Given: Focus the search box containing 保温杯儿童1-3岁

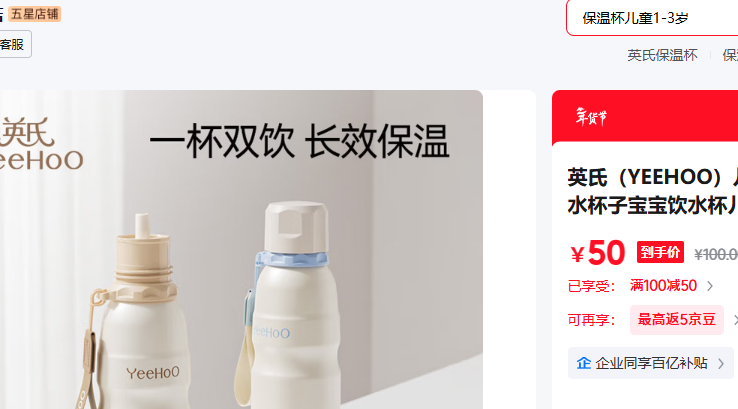Looking at the screenshot, I should pyautogui.click(x=652, y=18).
